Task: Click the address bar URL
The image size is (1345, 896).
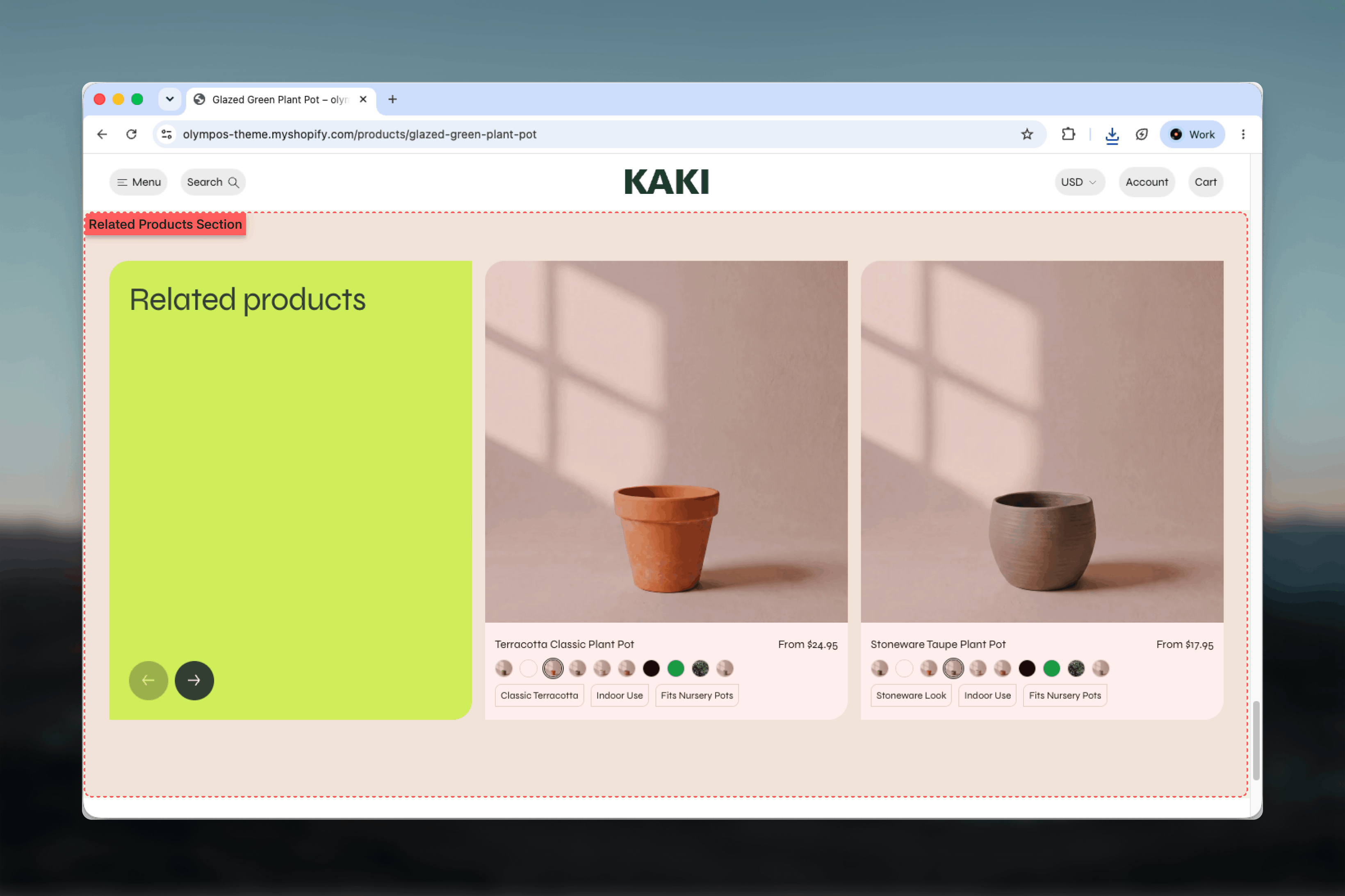Action: (x=360, y=134)
